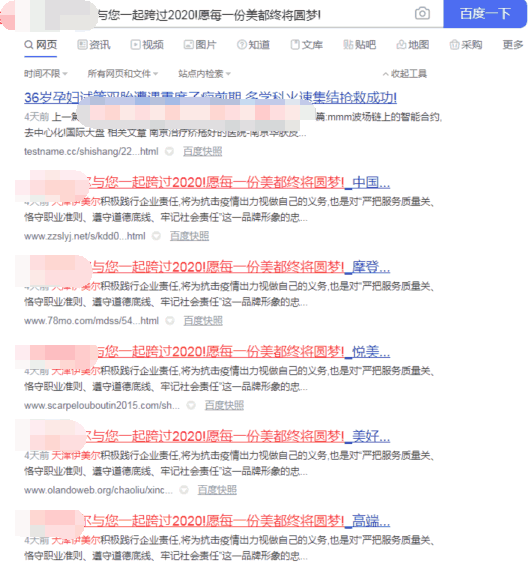The width and height of the screenshot is (531, 565).
Task: Select the 网页 tab
Action: click(41, 45)
